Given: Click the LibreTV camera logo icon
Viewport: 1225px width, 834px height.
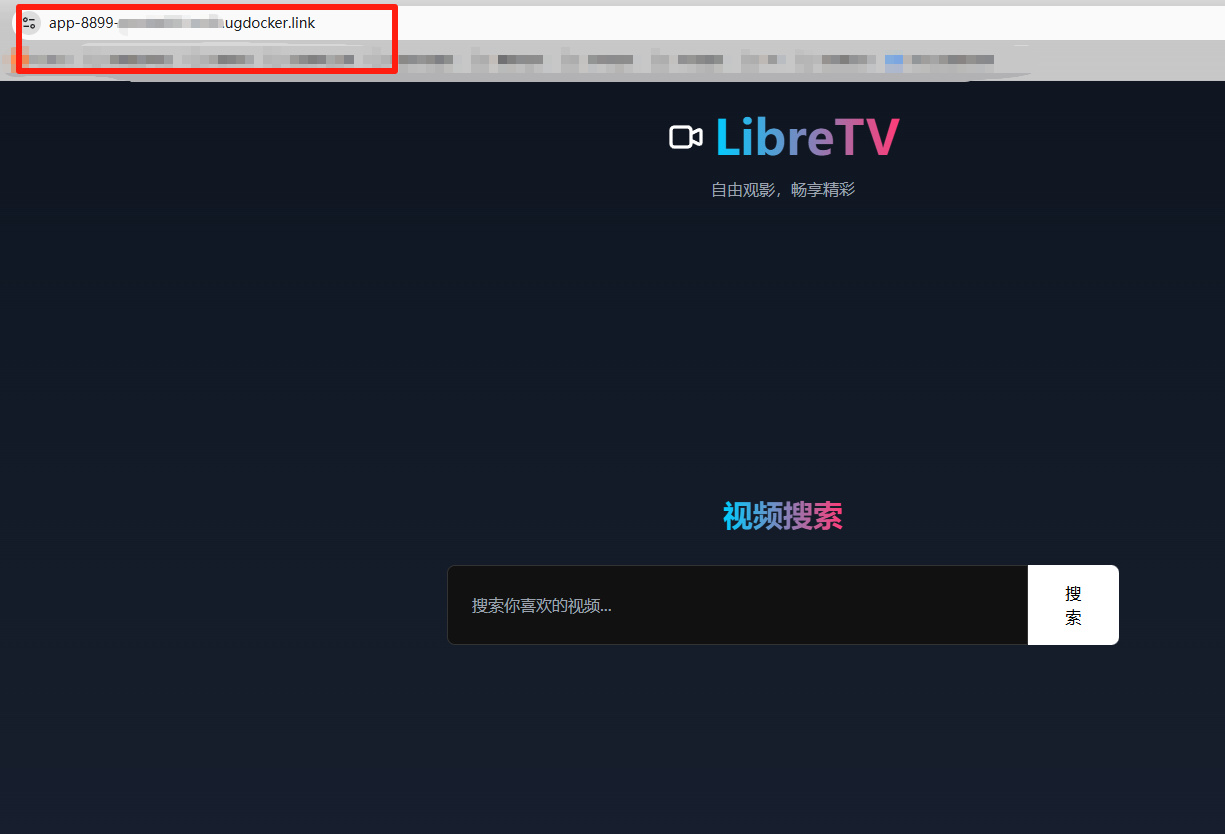Looking at the screenshot, I should pos(686,137).
